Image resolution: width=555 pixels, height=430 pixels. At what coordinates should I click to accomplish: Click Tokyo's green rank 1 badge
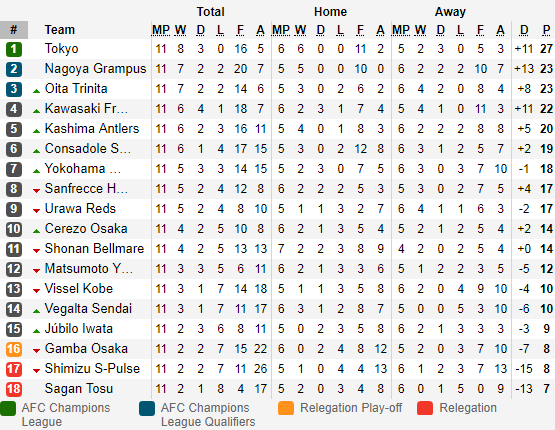[14, 49]
